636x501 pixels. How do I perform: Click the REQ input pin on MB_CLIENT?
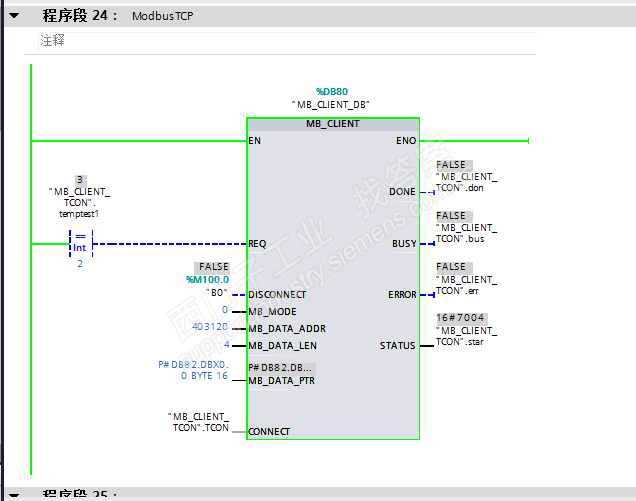click(257, 244)
